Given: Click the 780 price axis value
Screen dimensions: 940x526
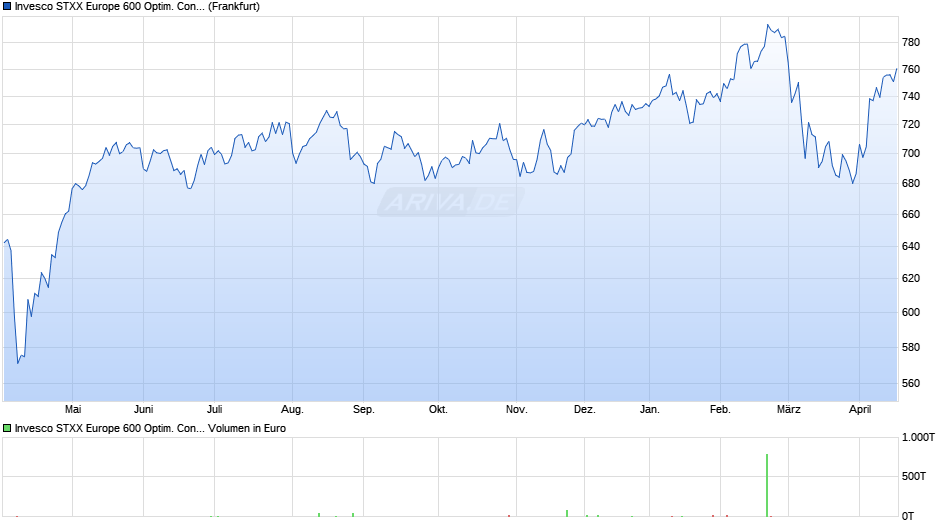Looking at the screenshot, I should pos(911,42).
